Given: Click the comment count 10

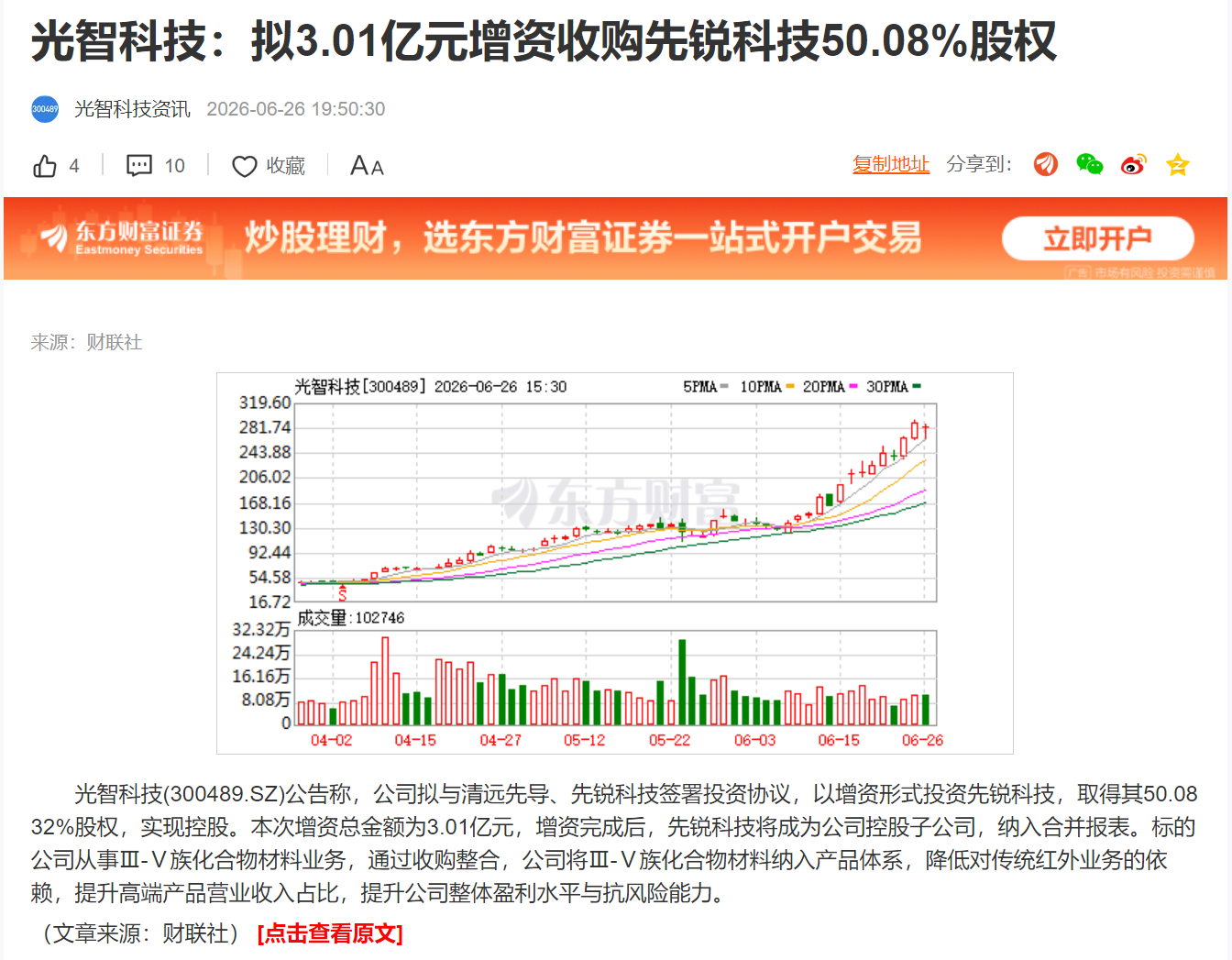Looking at the screenshot, I should coord(175,166).
